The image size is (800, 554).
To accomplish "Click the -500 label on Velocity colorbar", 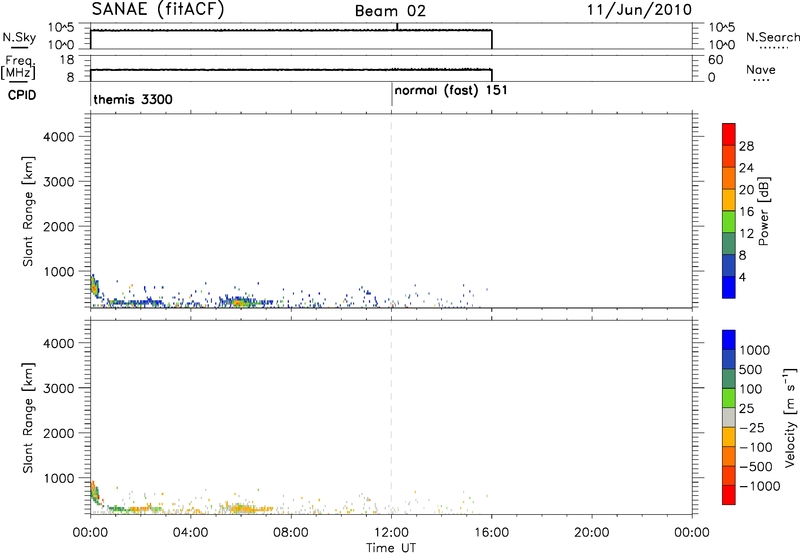I will [756, 466].
